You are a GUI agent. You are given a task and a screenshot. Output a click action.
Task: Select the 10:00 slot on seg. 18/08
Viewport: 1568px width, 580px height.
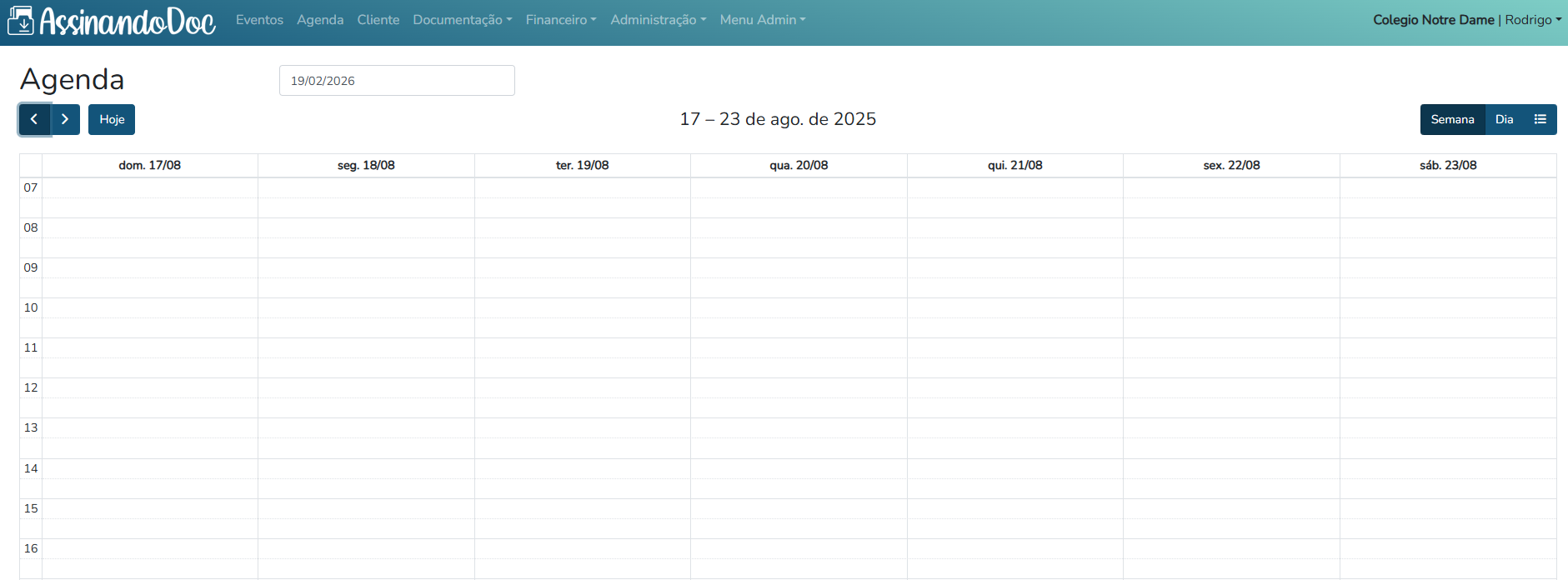pyautogui.click(x=366, y=308)
